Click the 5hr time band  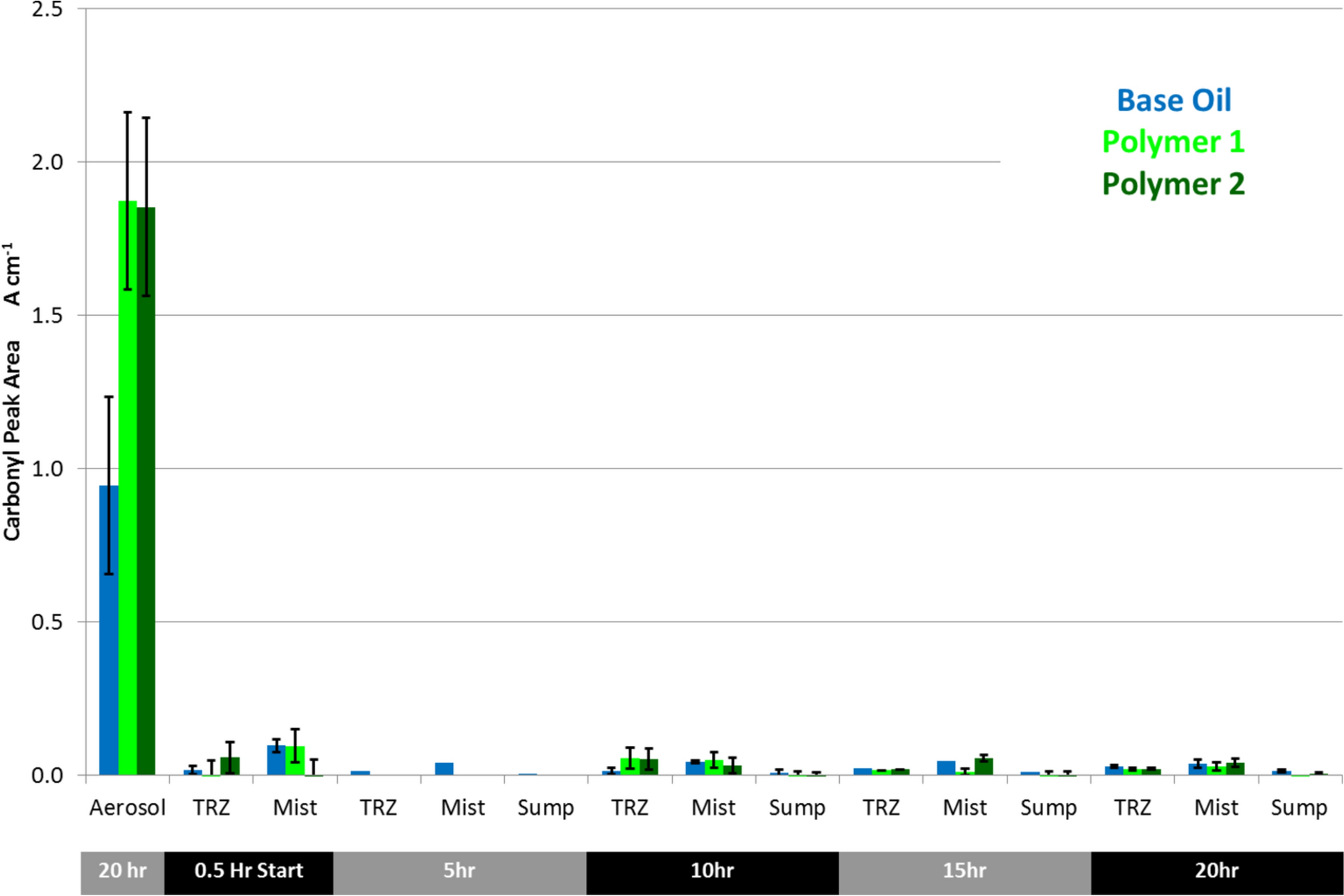coord(459,871)
